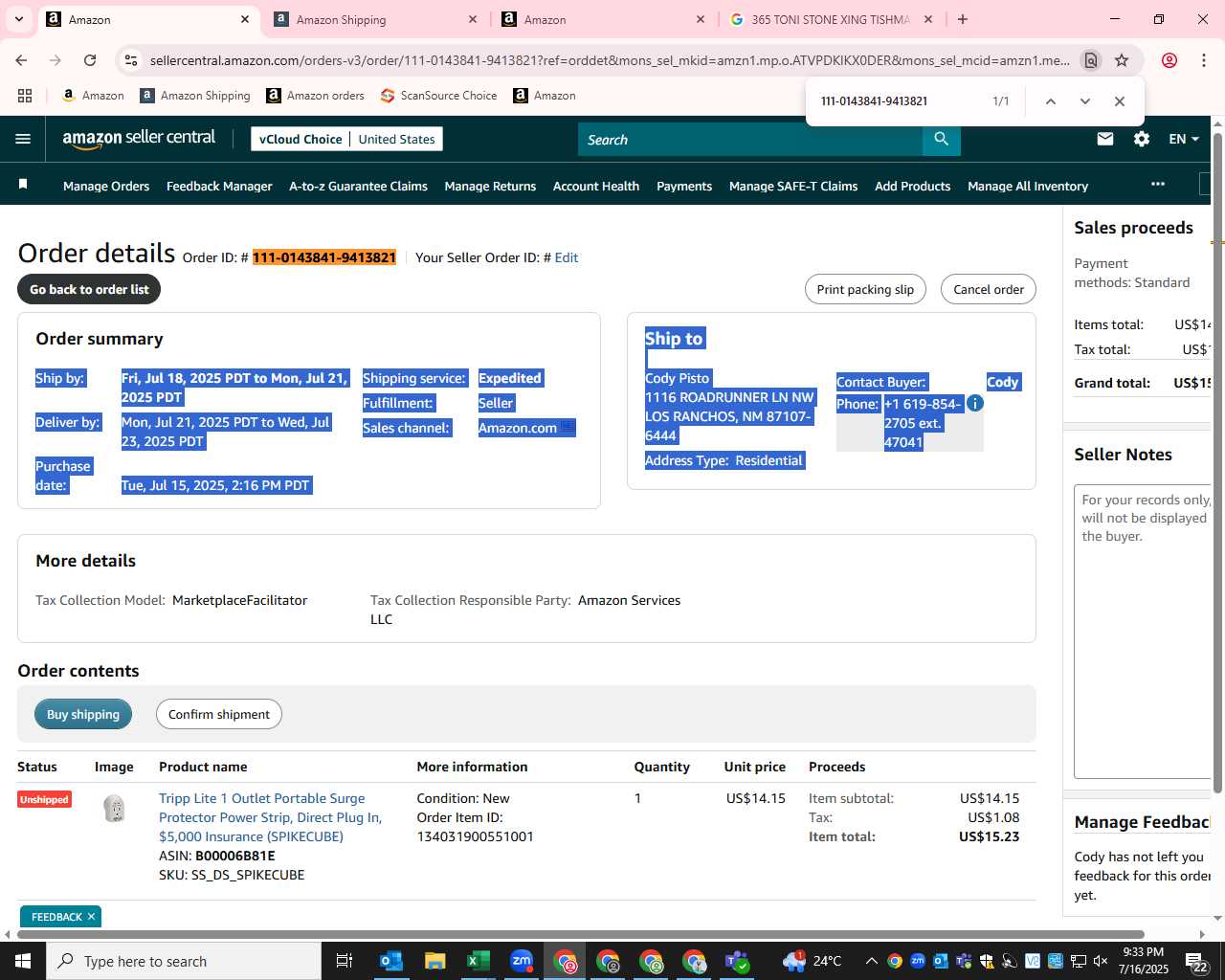Click the Cody contact buyer link
Image resolution: width=1225 pixels, height=980 pixels.
(x=1002, y=382)
